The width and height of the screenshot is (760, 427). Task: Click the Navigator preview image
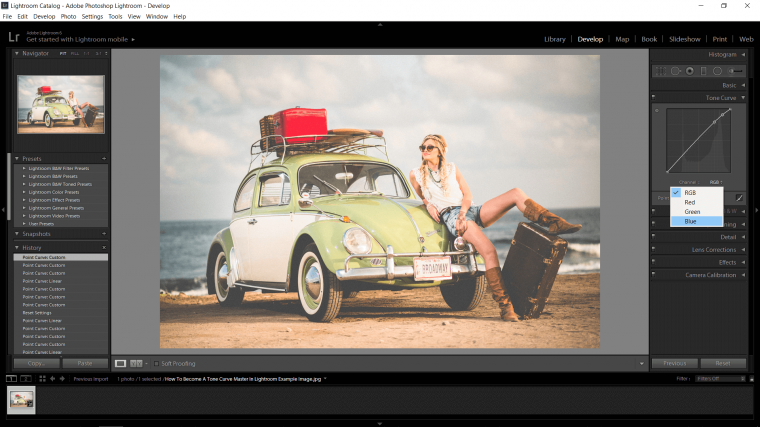(61, 104)
